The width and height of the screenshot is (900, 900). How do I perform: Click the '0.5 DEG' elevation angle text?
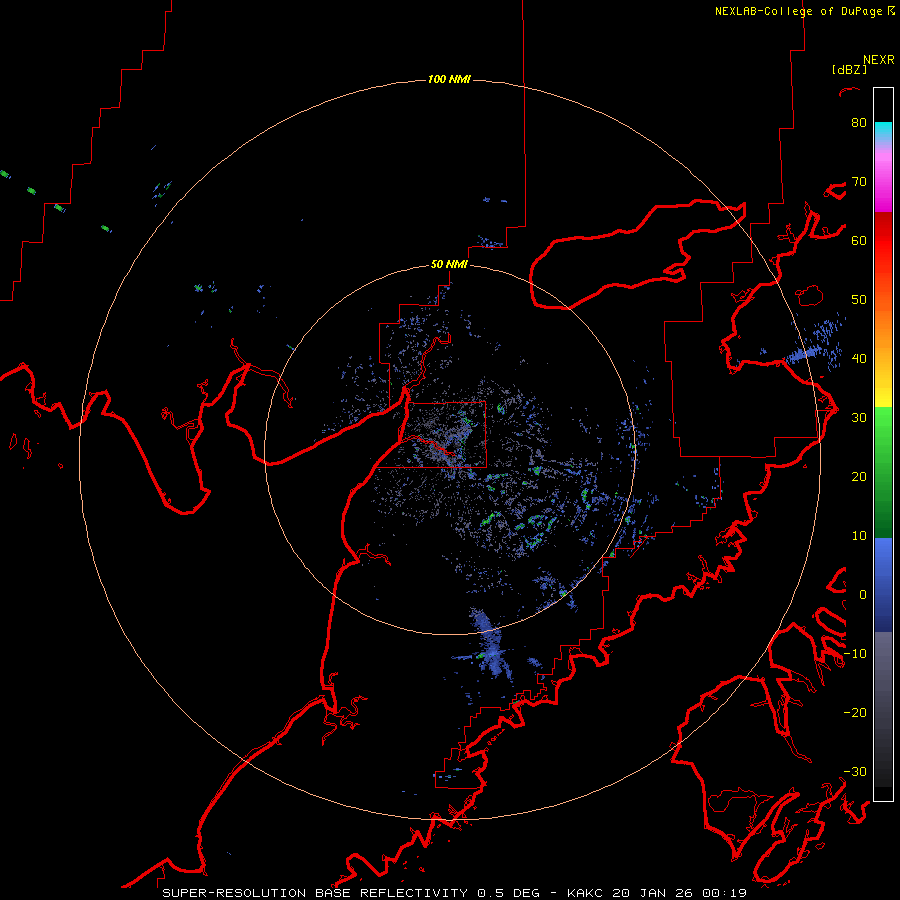pos(510,893)
